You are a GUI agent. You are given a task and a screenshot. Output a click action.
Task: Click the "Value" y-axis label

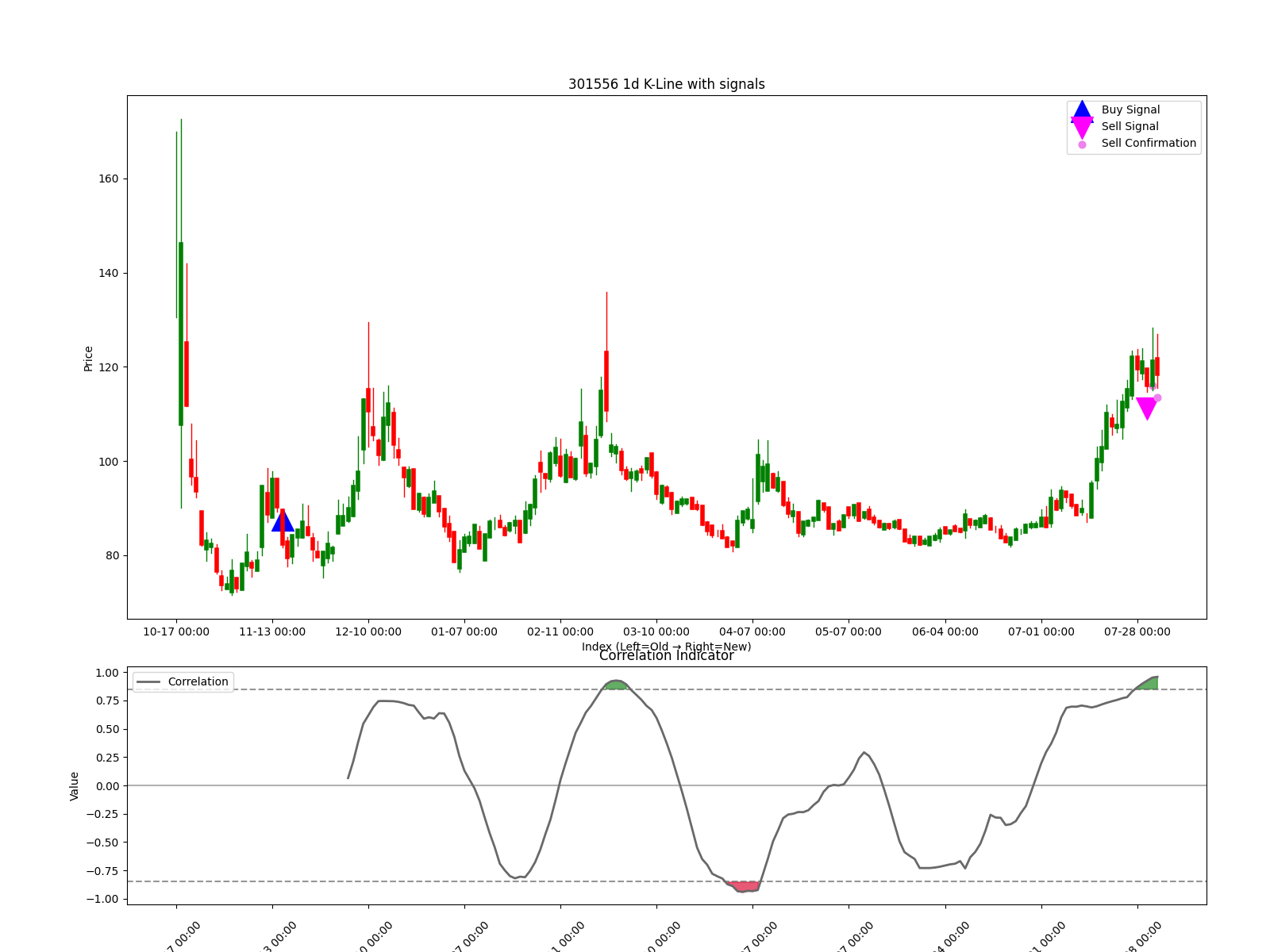click(75, 786)
